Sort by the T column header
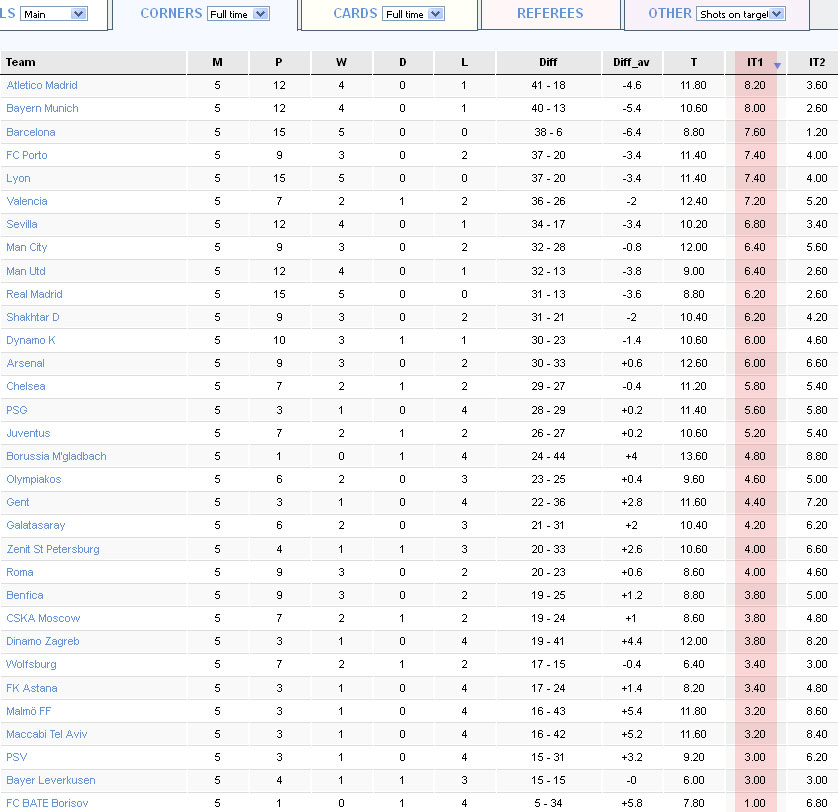This screenshot has height=812, width=838. pos(694,62)
